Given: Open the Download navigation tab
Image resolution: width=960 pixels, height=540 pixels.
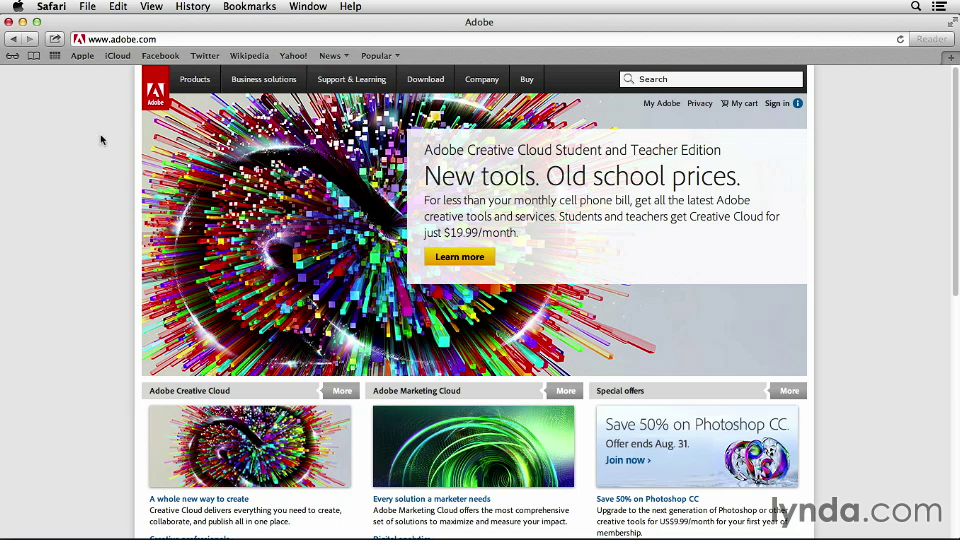Looking at the screenshot, I should [426, 79].
